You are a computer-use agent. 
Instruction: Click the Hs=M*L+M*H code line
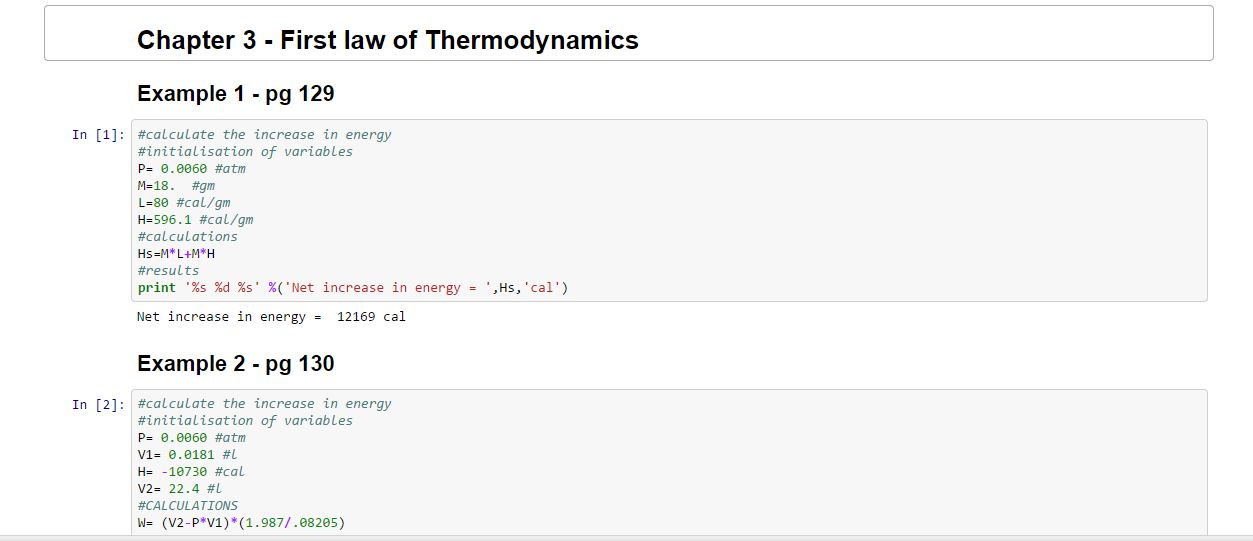tap(176, 254)
